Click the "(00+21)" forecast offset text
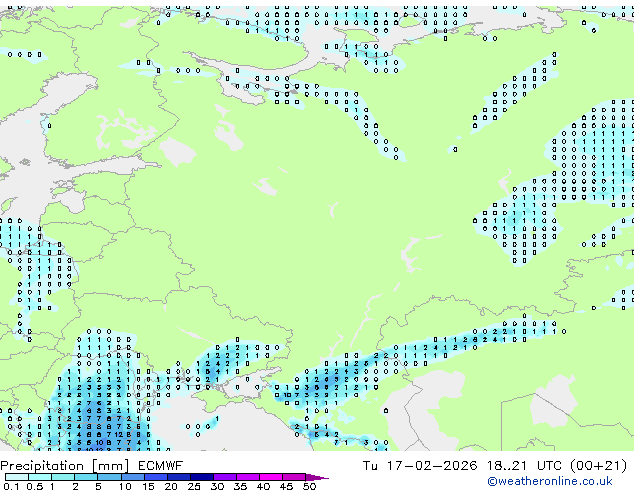The image size is (634, 490). (x=598, y=466)
